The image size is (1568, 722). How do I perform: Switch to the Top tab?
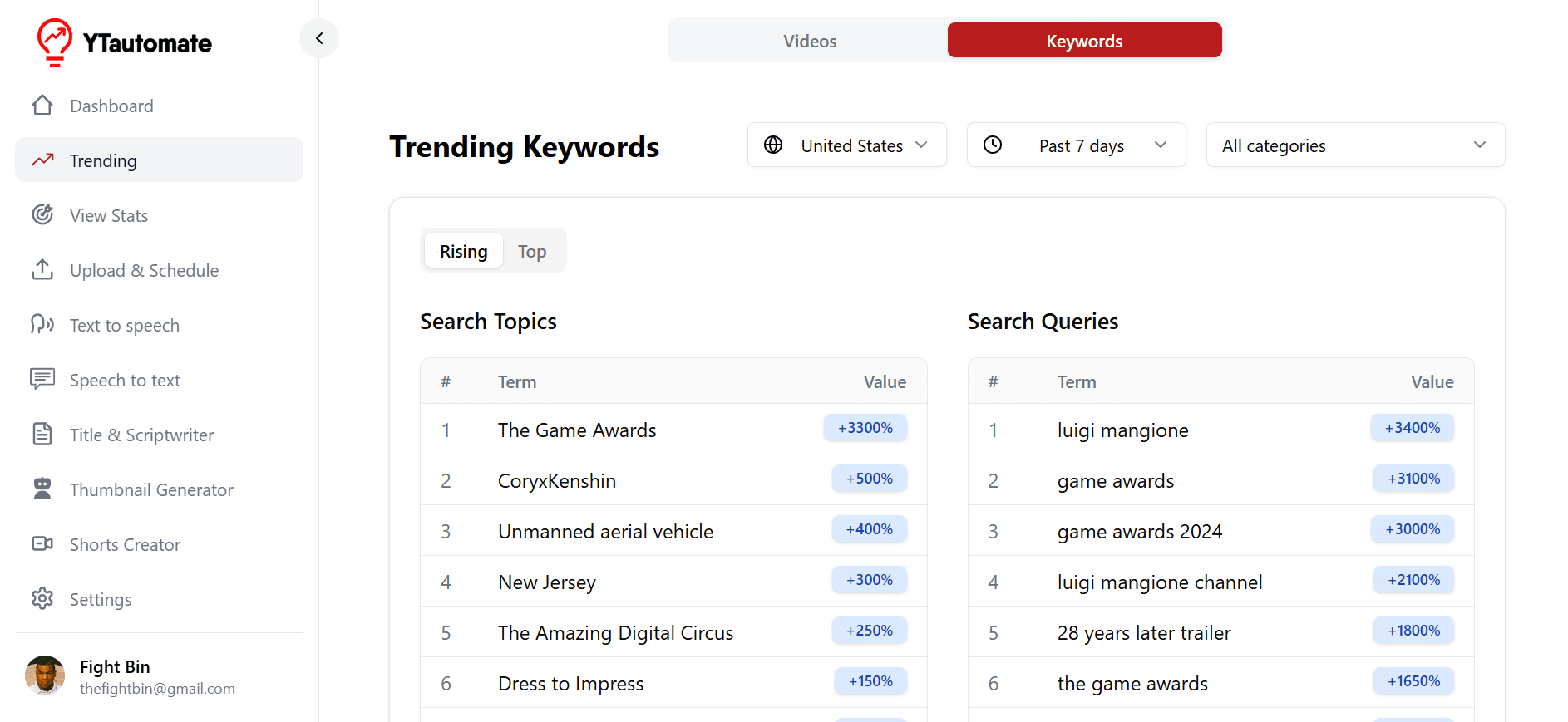click(532, 251)
